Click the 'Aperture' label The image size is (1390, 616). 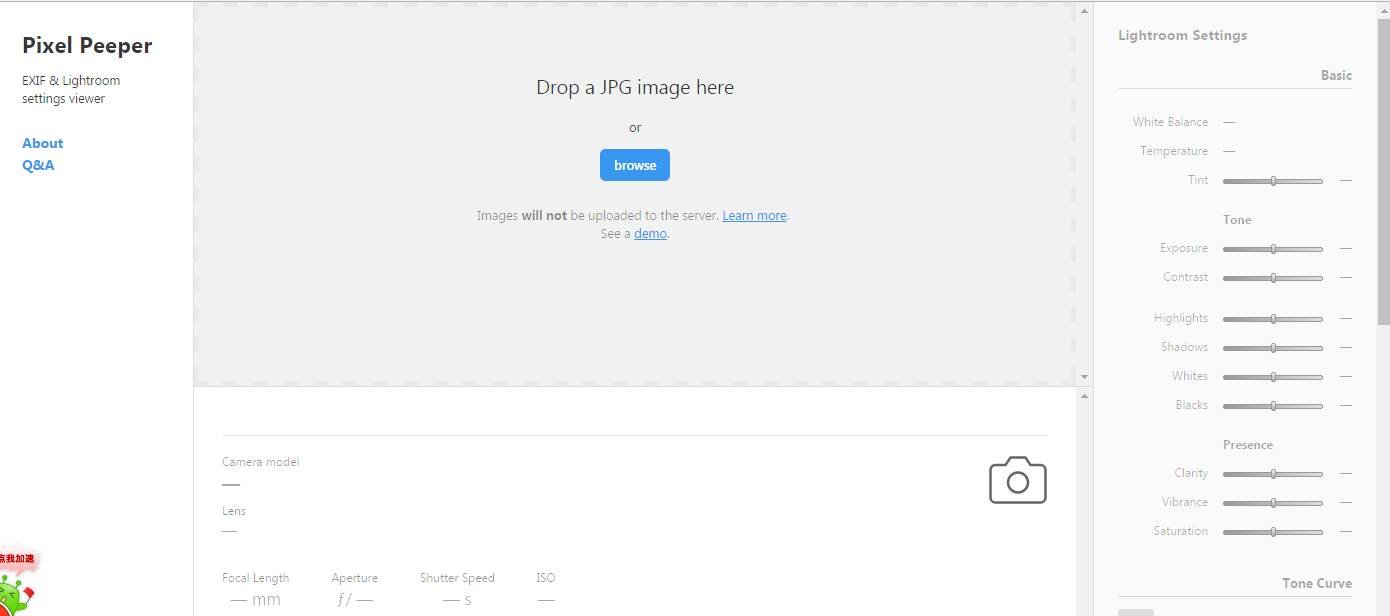coord(355,578)
